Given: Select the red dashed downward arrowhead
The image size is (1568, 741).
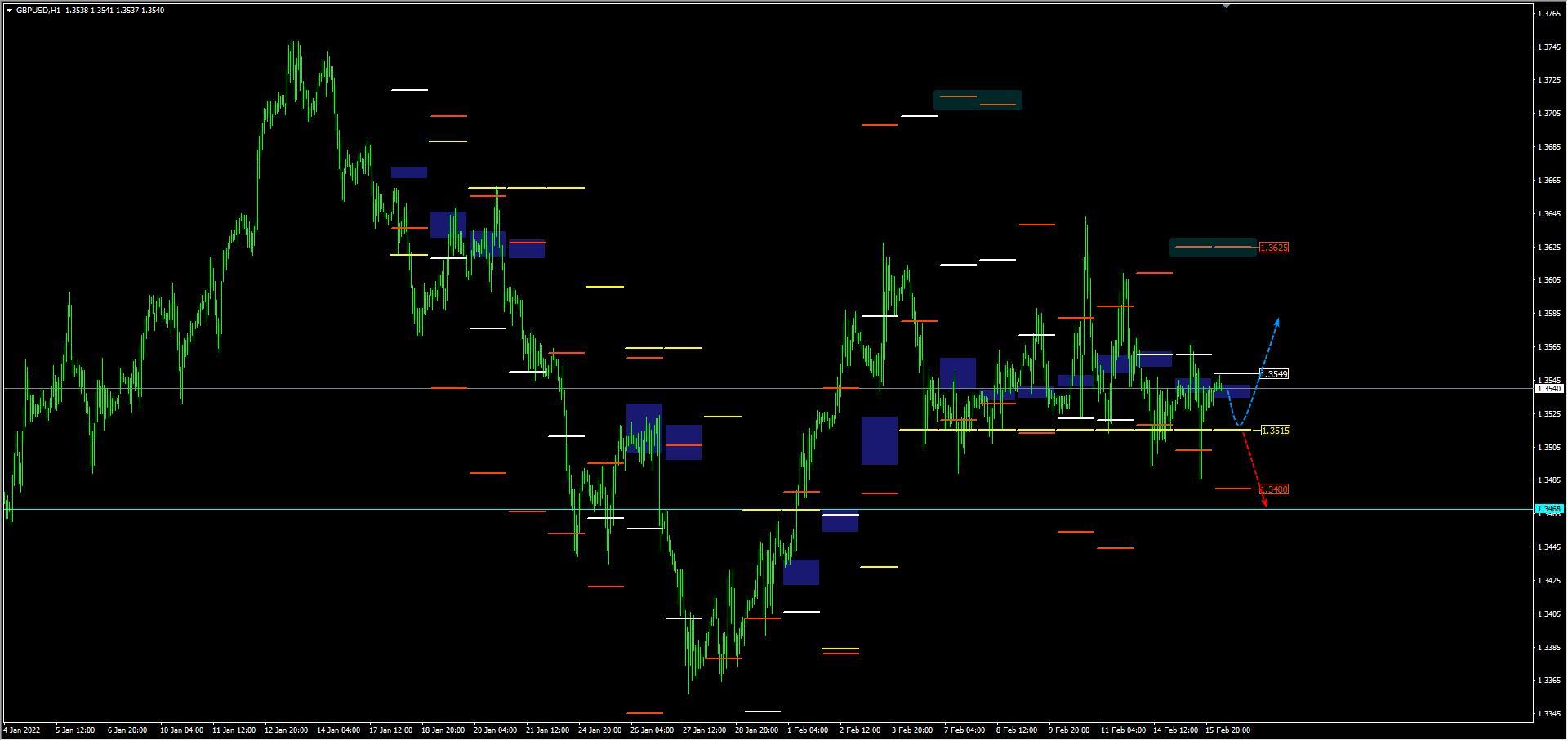Looking at the screenshot, I should pos(1265,503).
